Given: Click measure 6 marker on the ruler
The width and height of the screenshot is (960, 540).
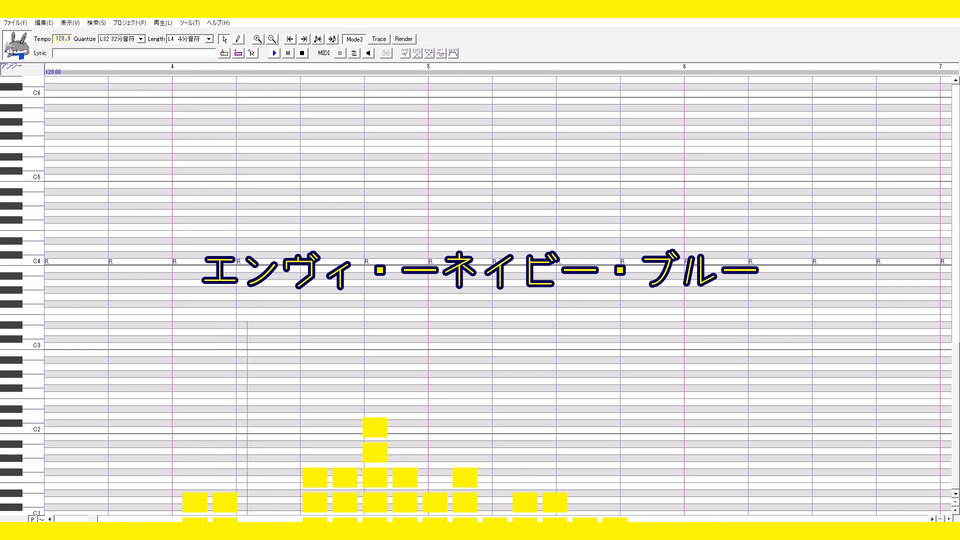Looking at the screenshot, I should (684, 66).
